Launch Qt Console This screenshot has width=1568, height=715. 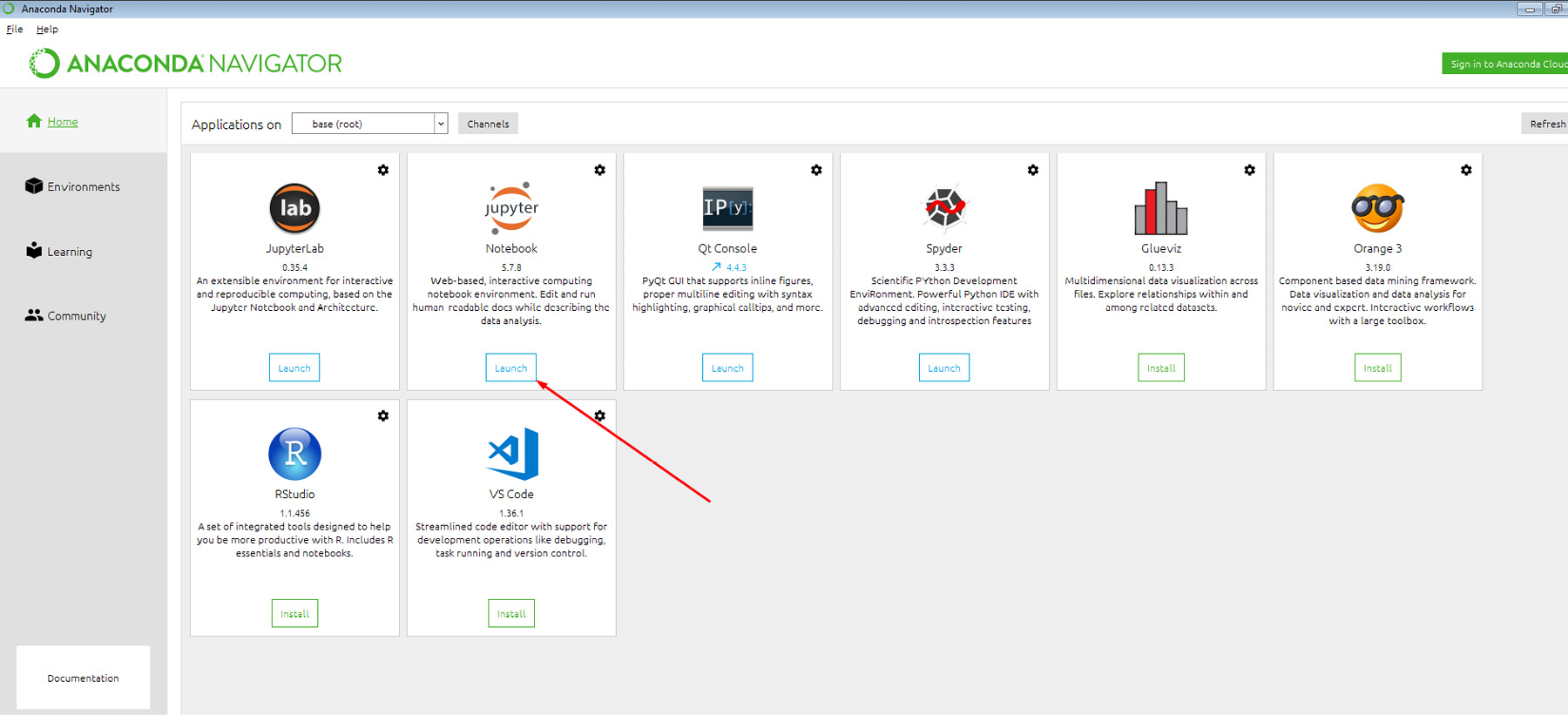pos(727,368)
